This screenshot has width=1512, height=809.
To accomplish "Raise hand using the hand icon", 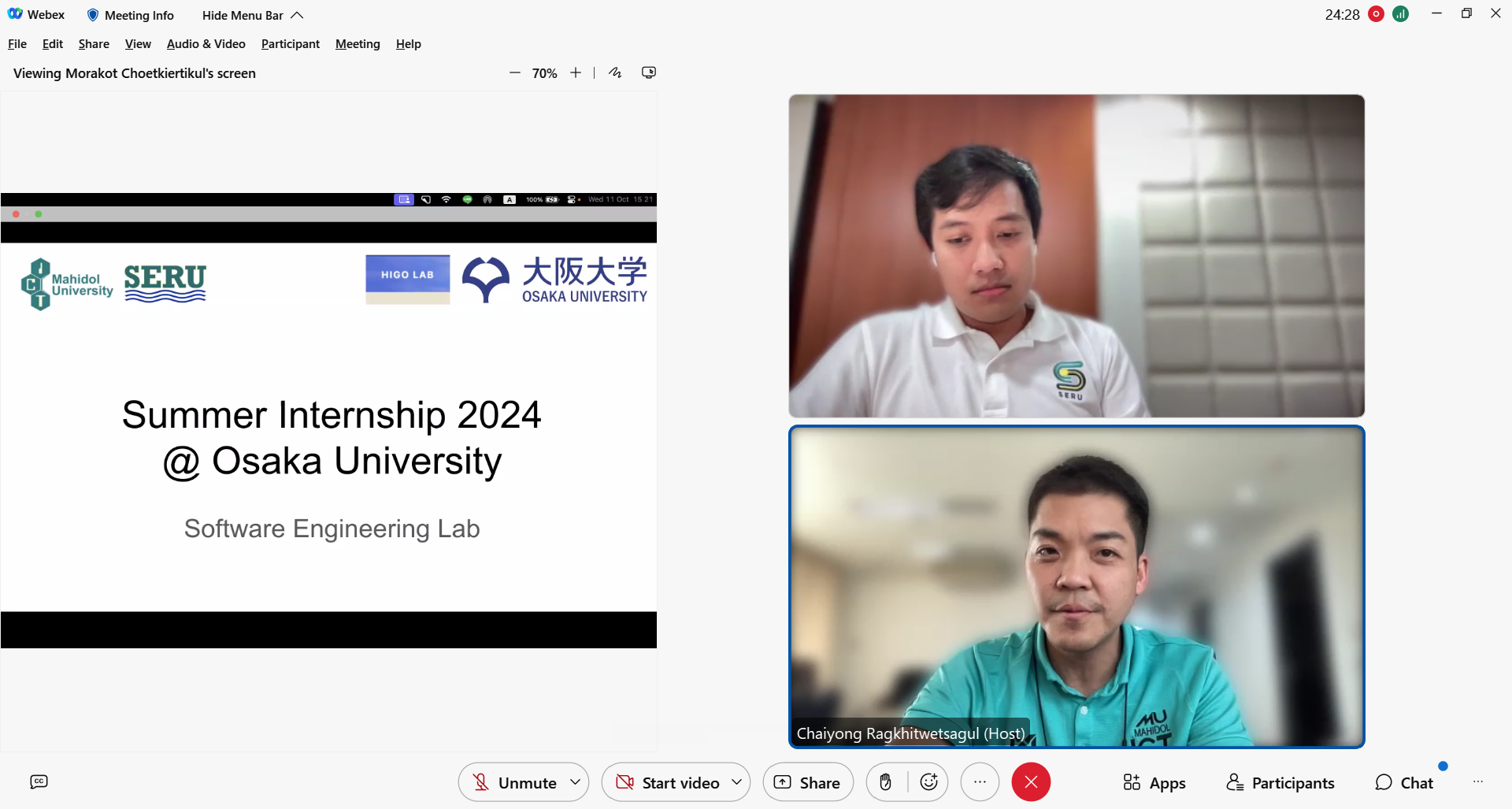I will point(886,782).
